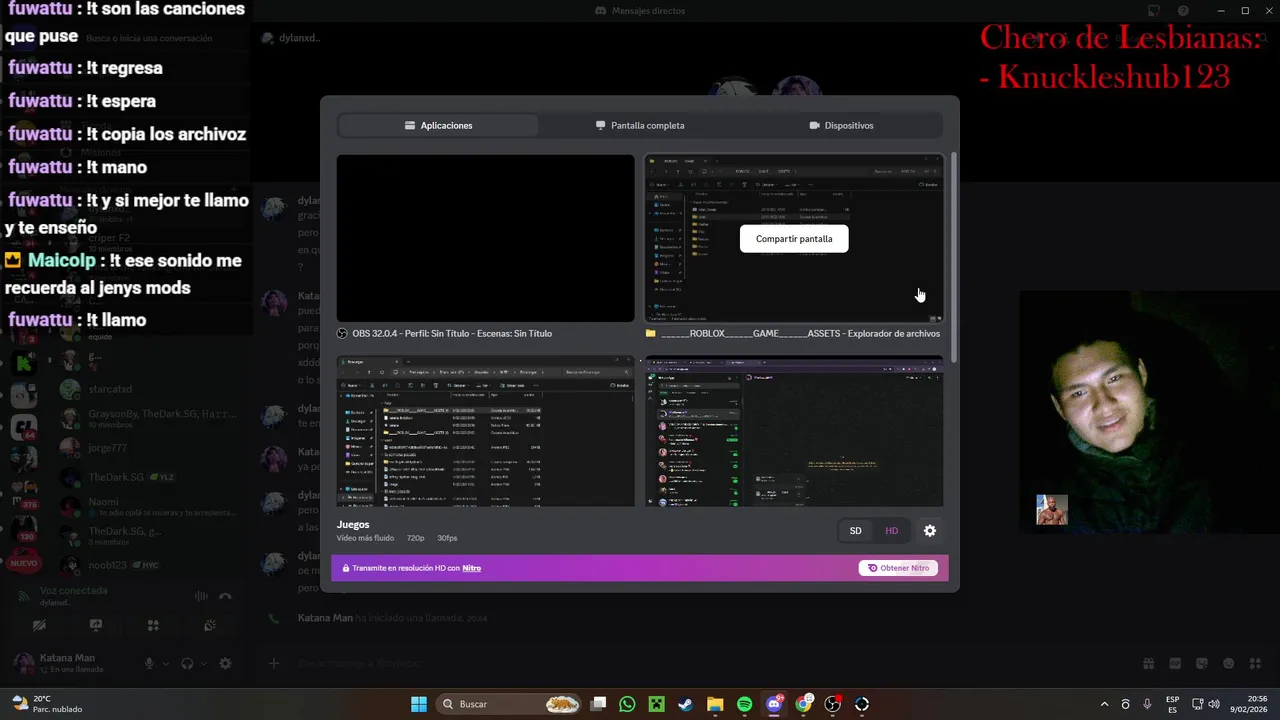
Task: Click the share dialog vertical scrollbar
Action: pos(953,258)
